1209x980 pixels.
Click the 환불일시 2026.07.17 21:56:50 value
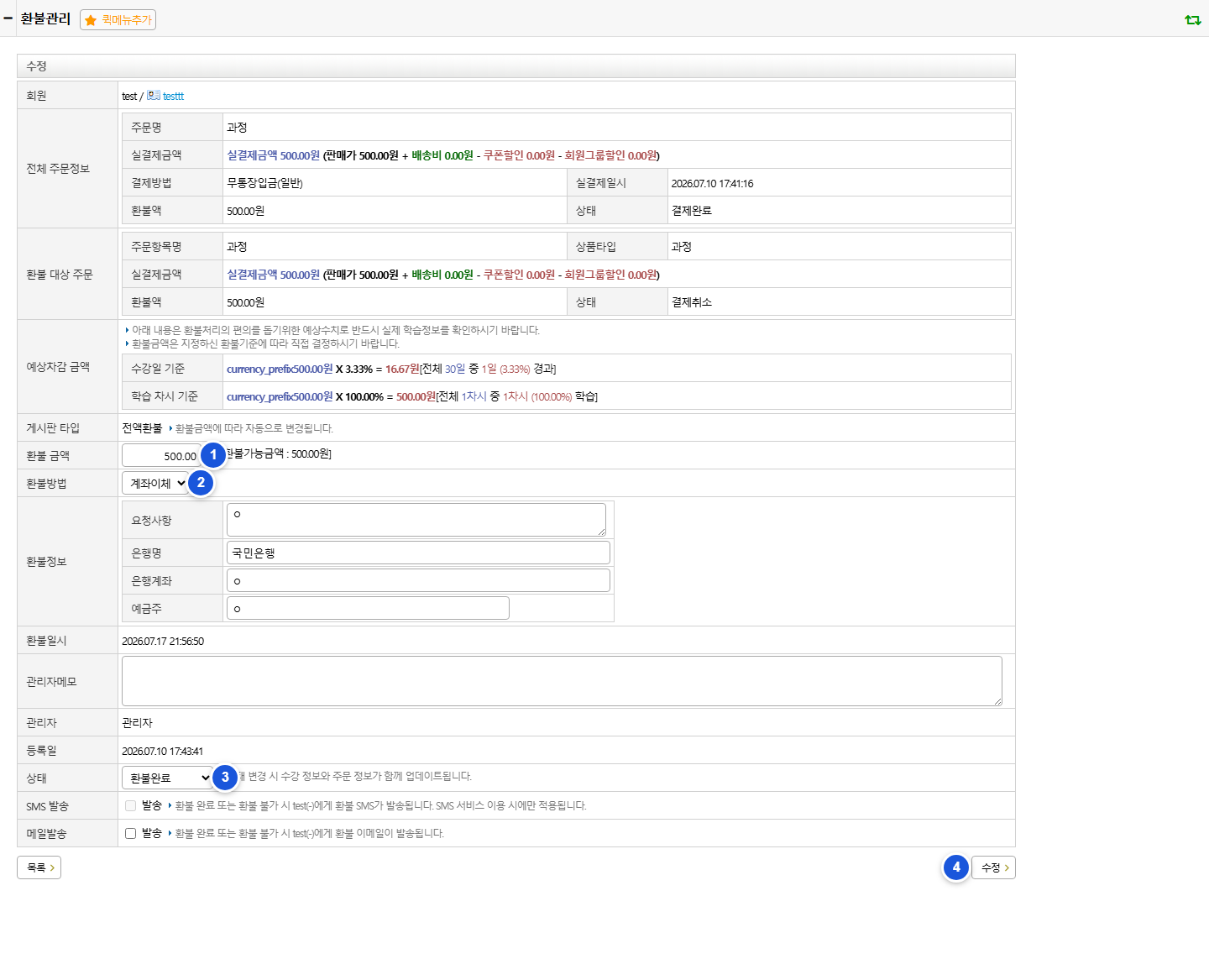coord(163,641)
